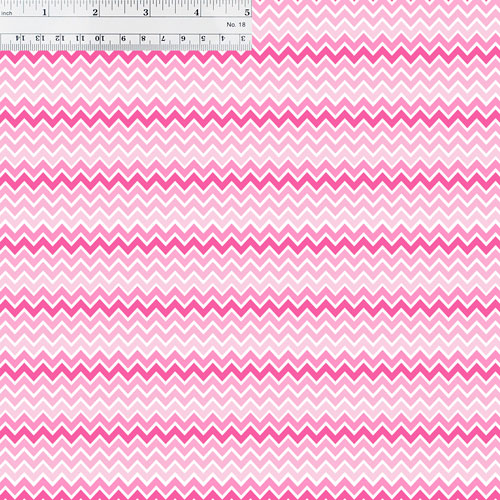Click the 1 inch mark on the ruler
Viewport: 500px width, 500px height.
(x=45, y=12)
